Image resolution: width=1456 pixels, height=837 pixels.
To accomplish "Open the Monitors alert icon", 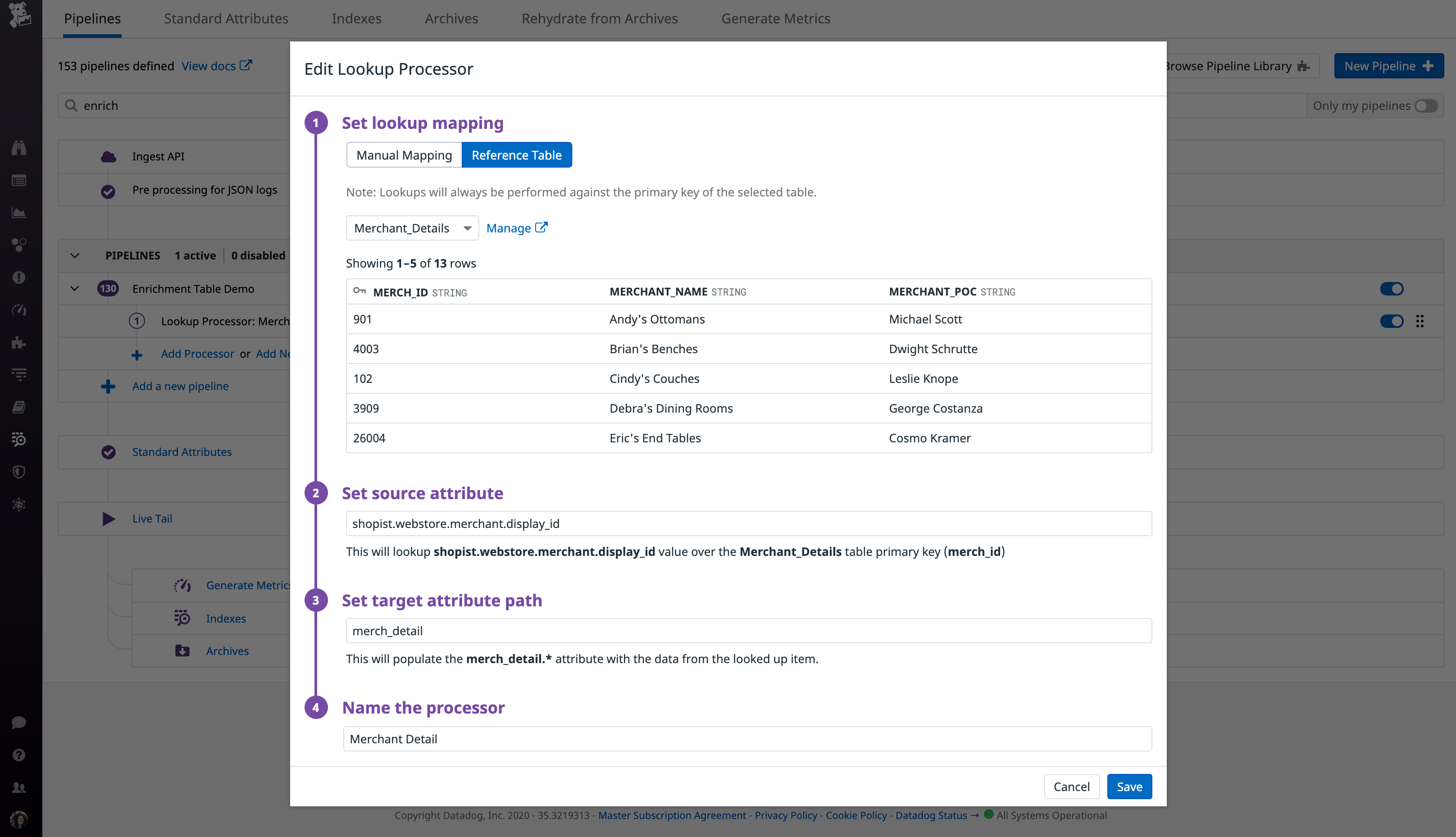I will [19, 277].
